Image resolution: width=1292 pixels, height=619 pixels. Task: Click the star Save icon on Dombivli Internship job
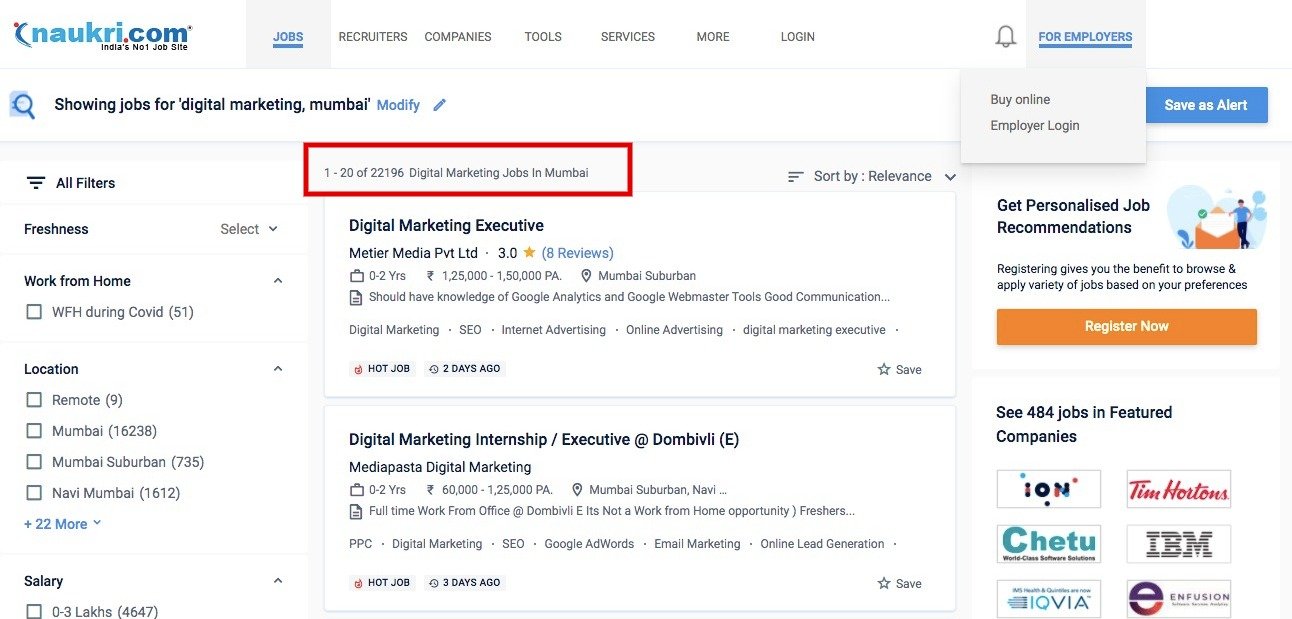click(884, 583)
